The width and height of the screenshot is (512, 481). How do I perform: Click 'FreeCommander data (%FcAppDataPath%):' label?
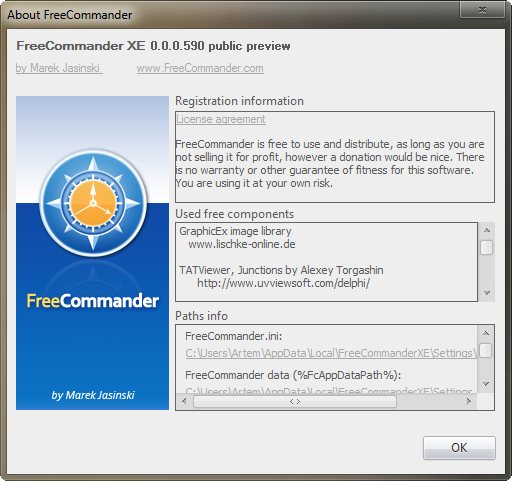pyautogui.click(x=293, y=375)
